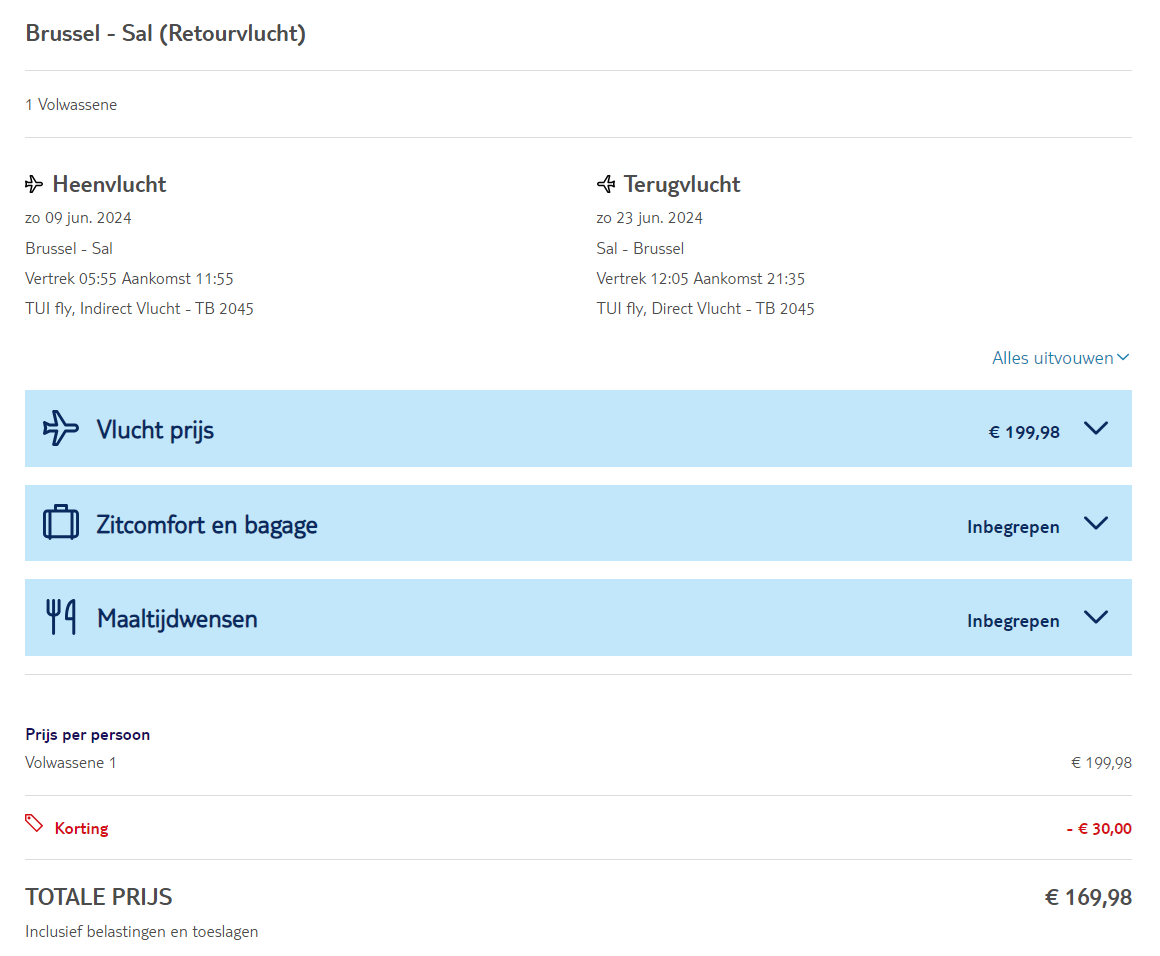Viewport: 1160px width, 956px height.
Task: Click the airplane icon in Vlucht prijs bar
Action: coord(61,428)
